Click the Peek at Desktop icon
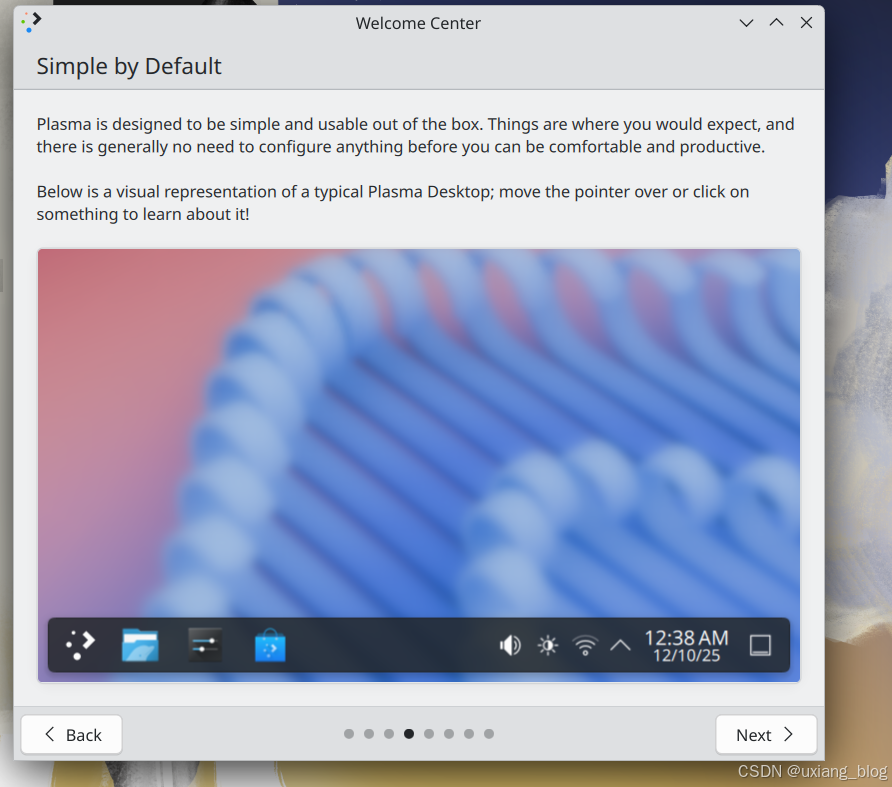Image resolution: width=892 pixels, height=787 pixels. pos(760,645)
